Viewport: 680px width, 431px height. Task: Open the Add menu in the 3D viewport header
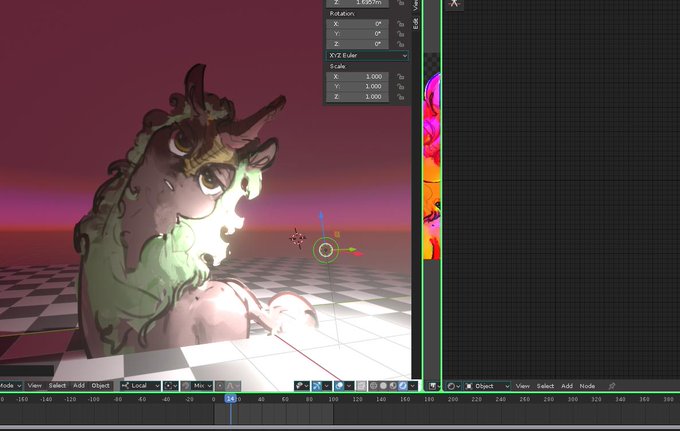(x=78, y=385)
